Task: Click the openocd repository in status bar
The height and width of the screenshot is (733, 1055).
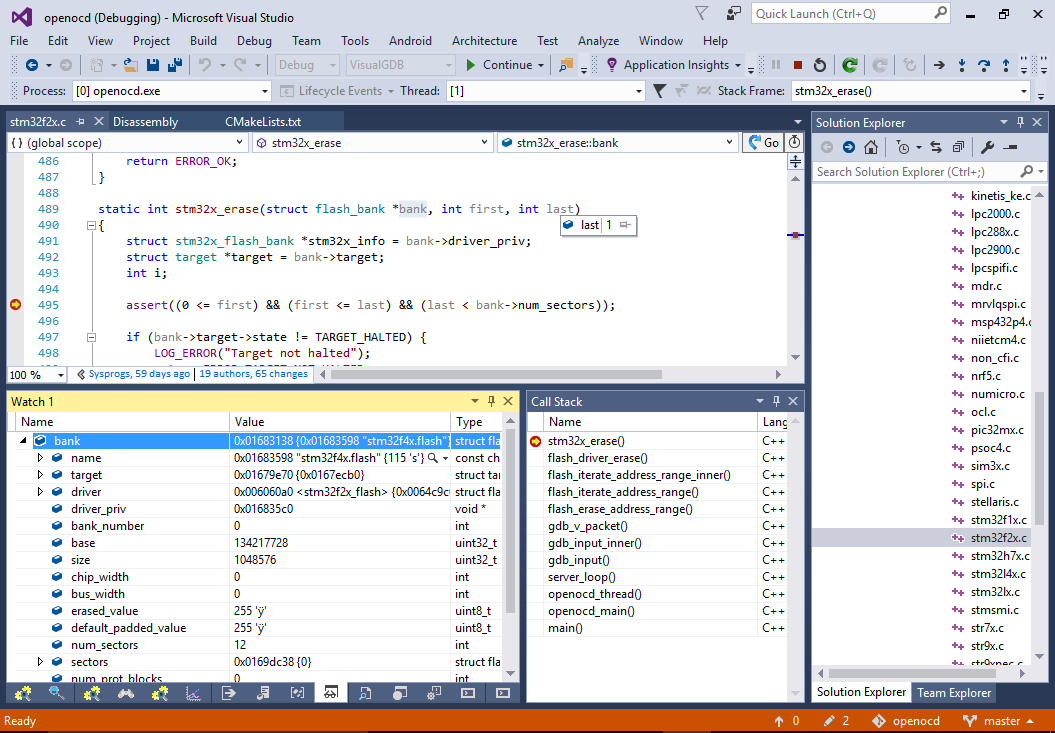Action: [x=908, y=721]
